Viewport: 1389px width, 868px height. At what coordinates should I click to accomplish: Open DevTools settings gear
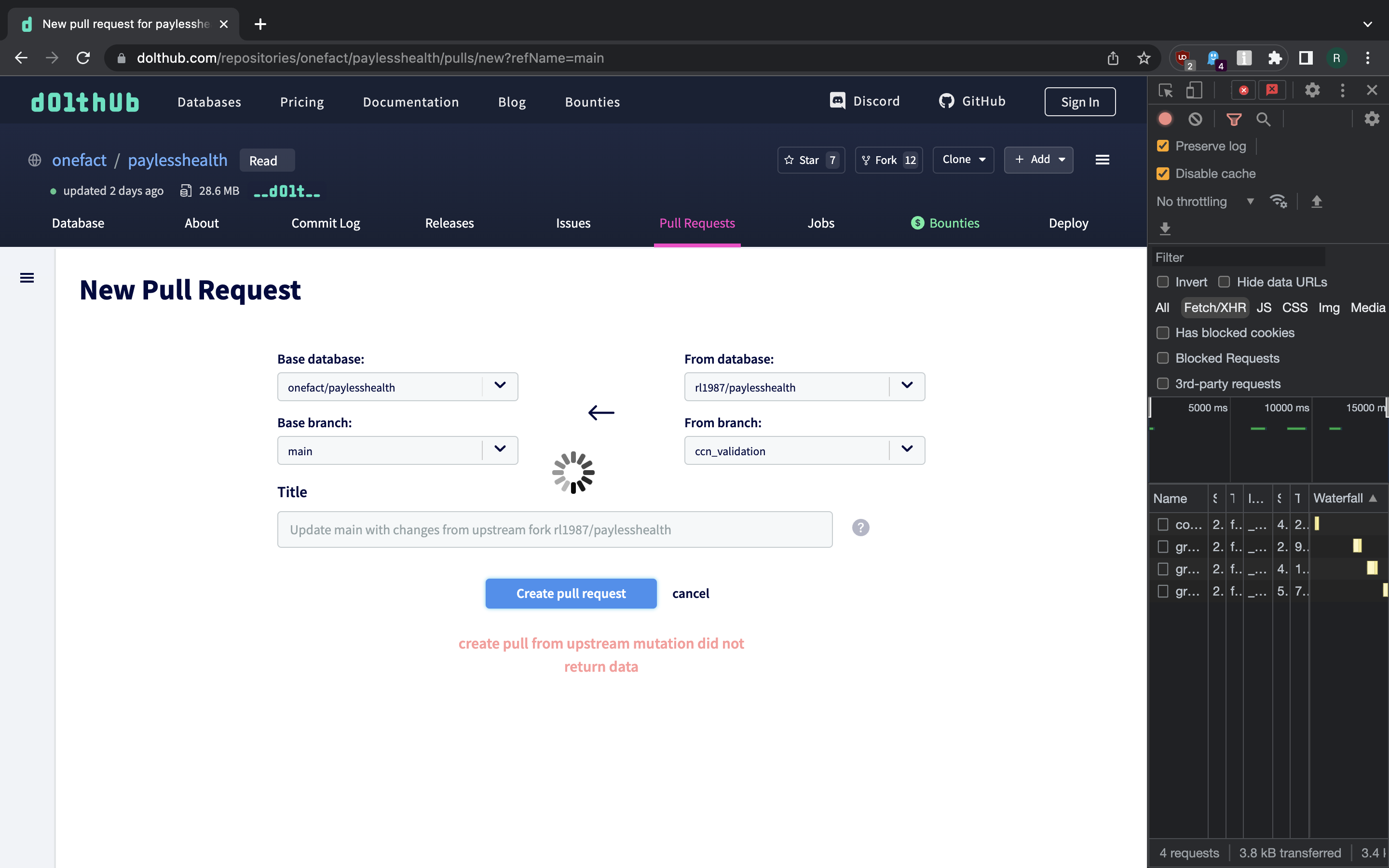[x=1313, y=90]
